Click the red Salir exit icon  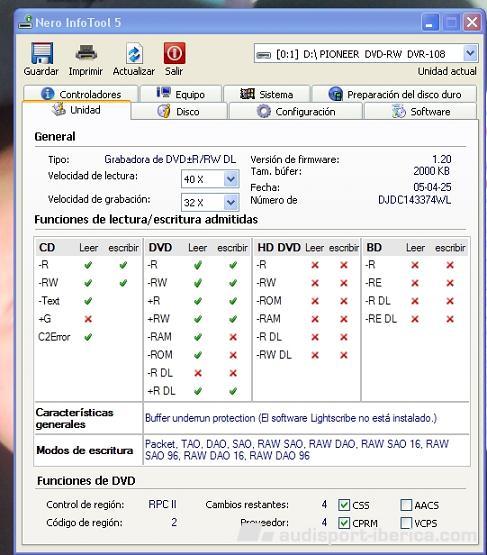[174, 53]
